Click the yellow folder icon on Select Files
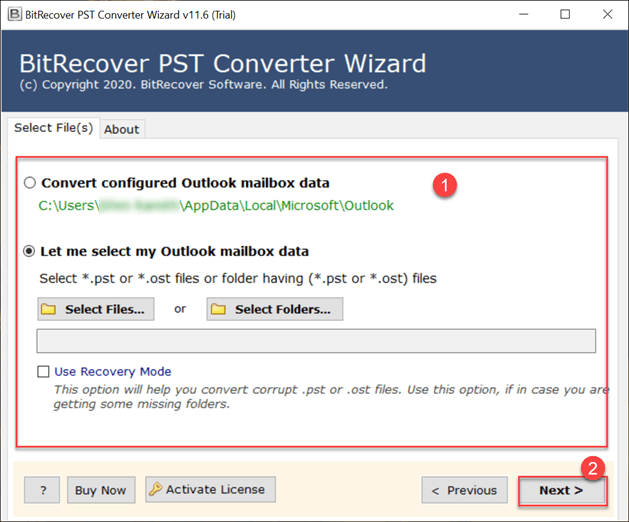 49,309
